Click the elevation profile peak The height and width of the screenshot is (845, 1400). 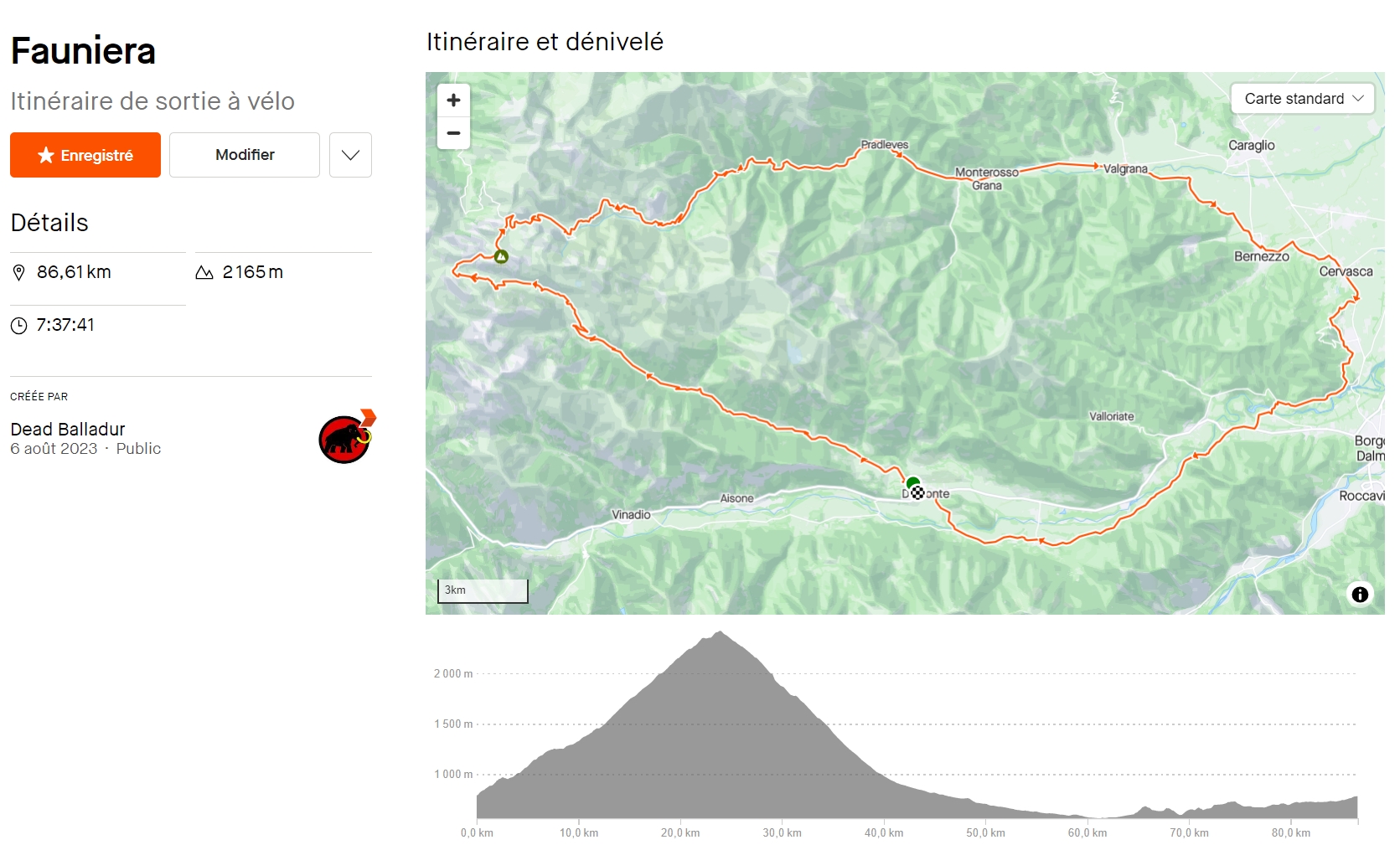pos(720,633)
